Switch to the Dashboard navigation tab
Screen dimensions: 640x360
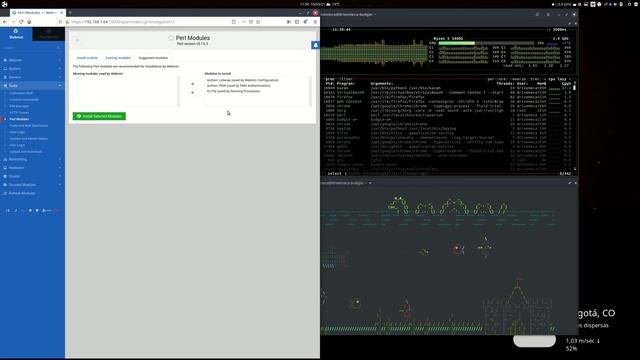point(49,34)
